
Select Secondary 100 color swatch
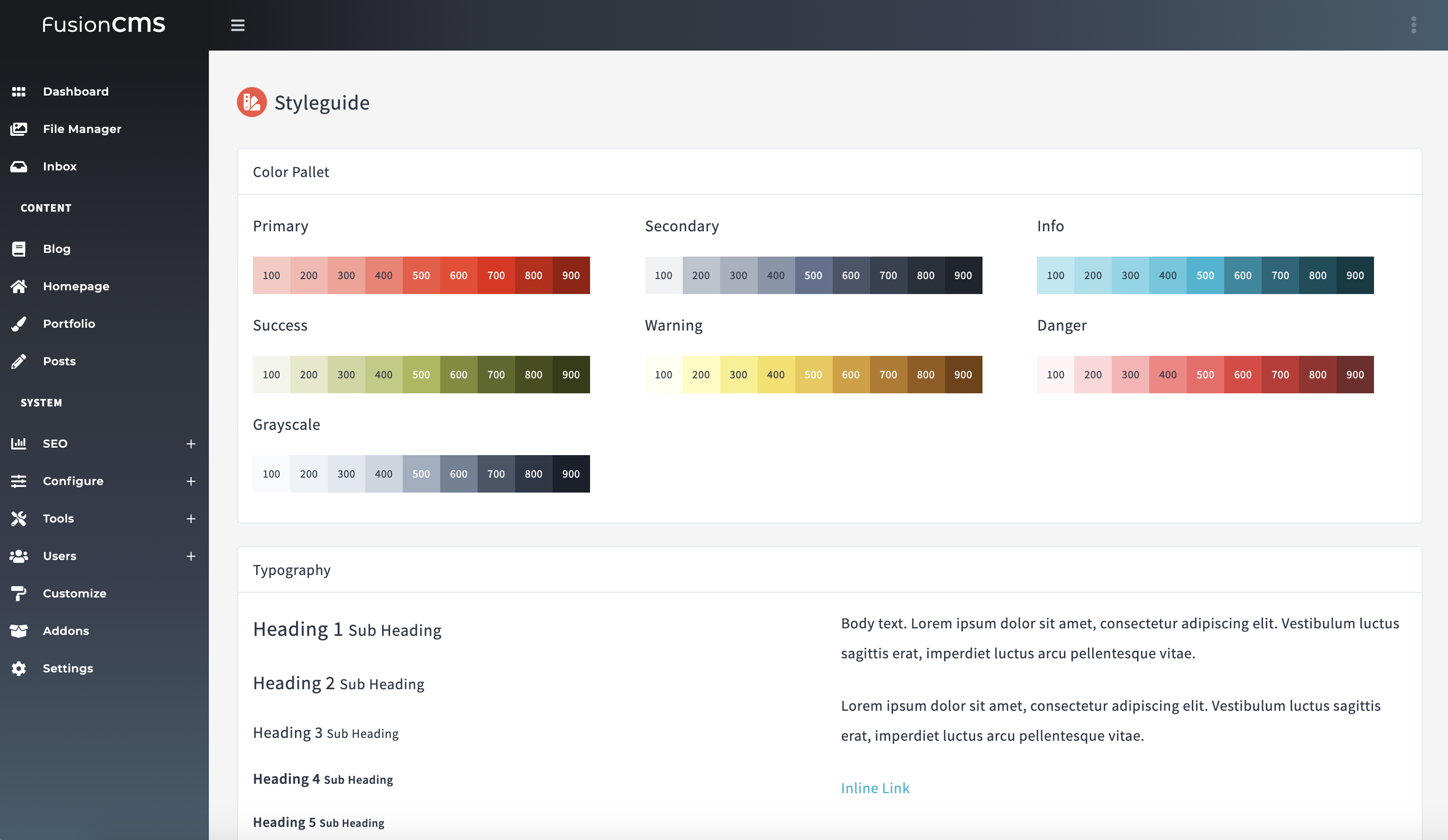(x=664, y=275)
